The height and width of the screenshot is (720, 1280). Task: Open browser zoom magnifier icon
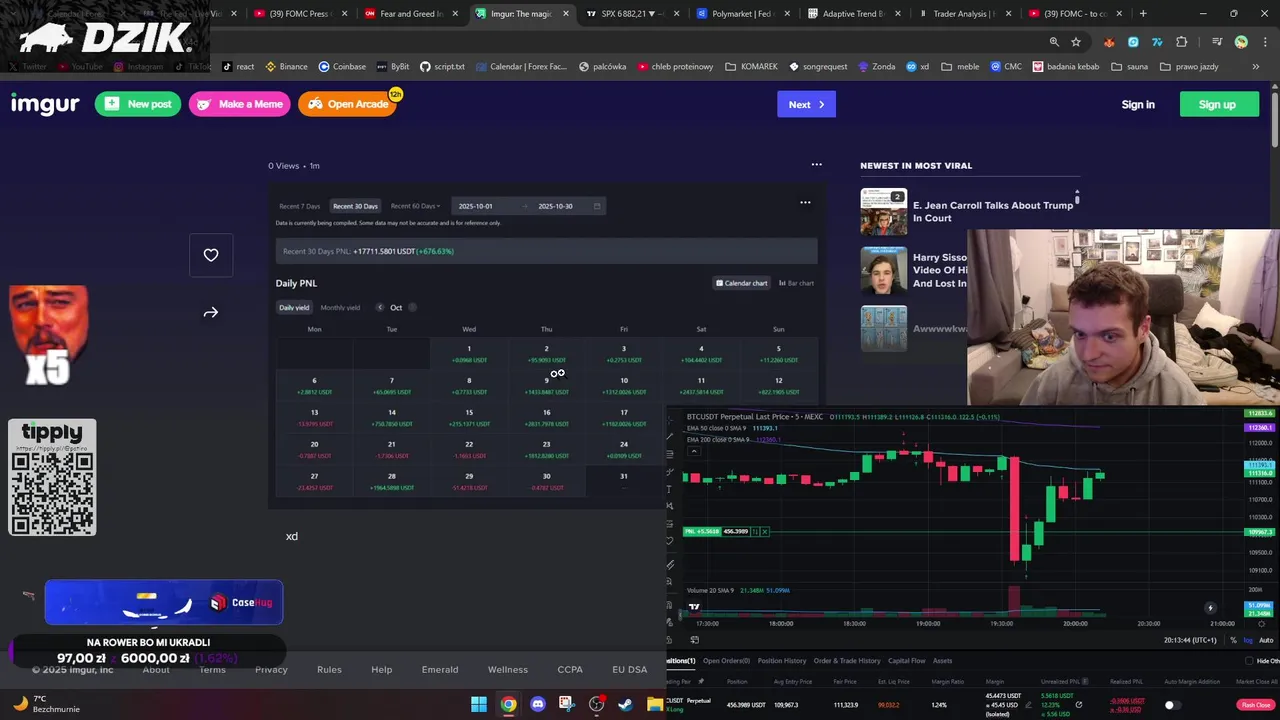pyautogui.click(x=1054, y=42)
